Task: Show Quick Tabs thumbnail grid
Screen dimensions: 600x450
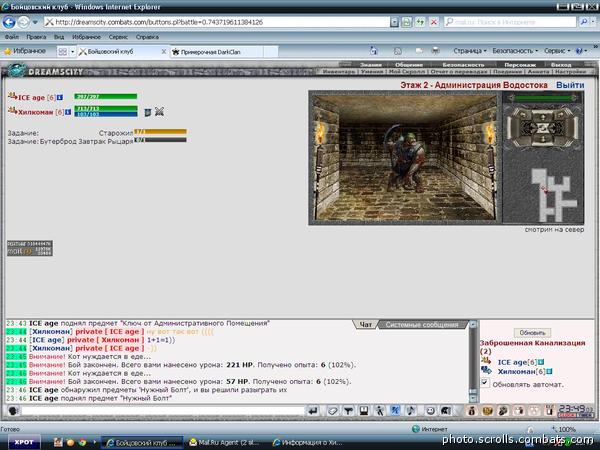Action: [62, 51]
